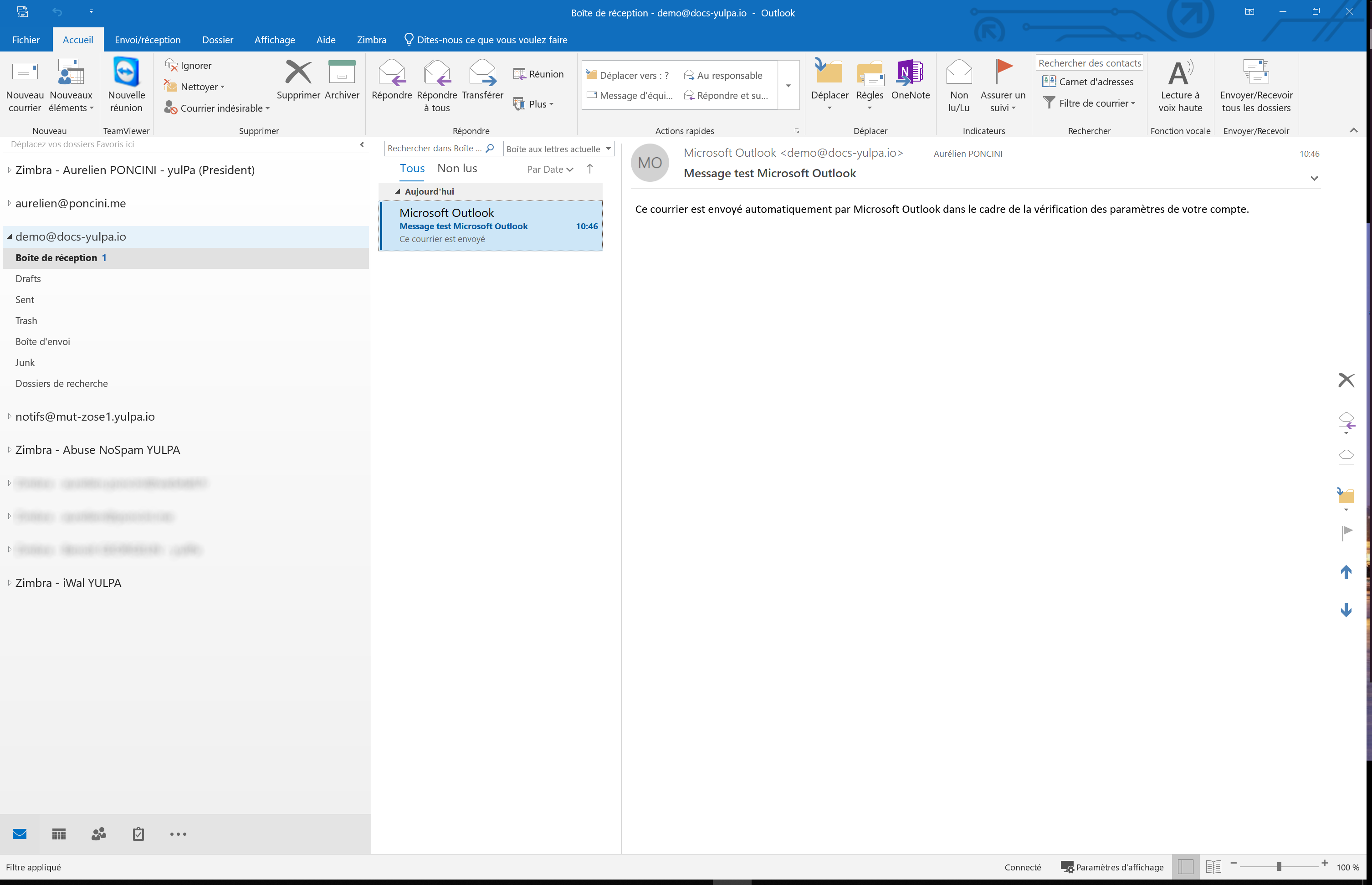Click the sidebar flag icon
The image size is (1372, 885).
(x=1346, y=533)
